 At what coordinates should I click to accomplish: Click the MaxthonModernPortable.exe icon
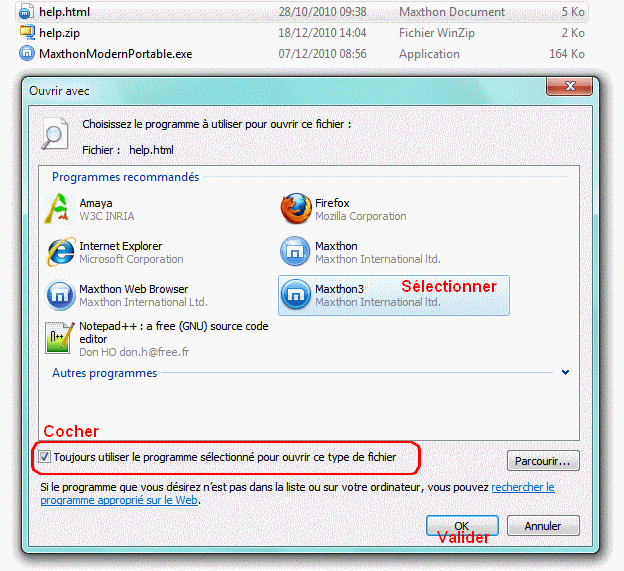pos(27,53)
